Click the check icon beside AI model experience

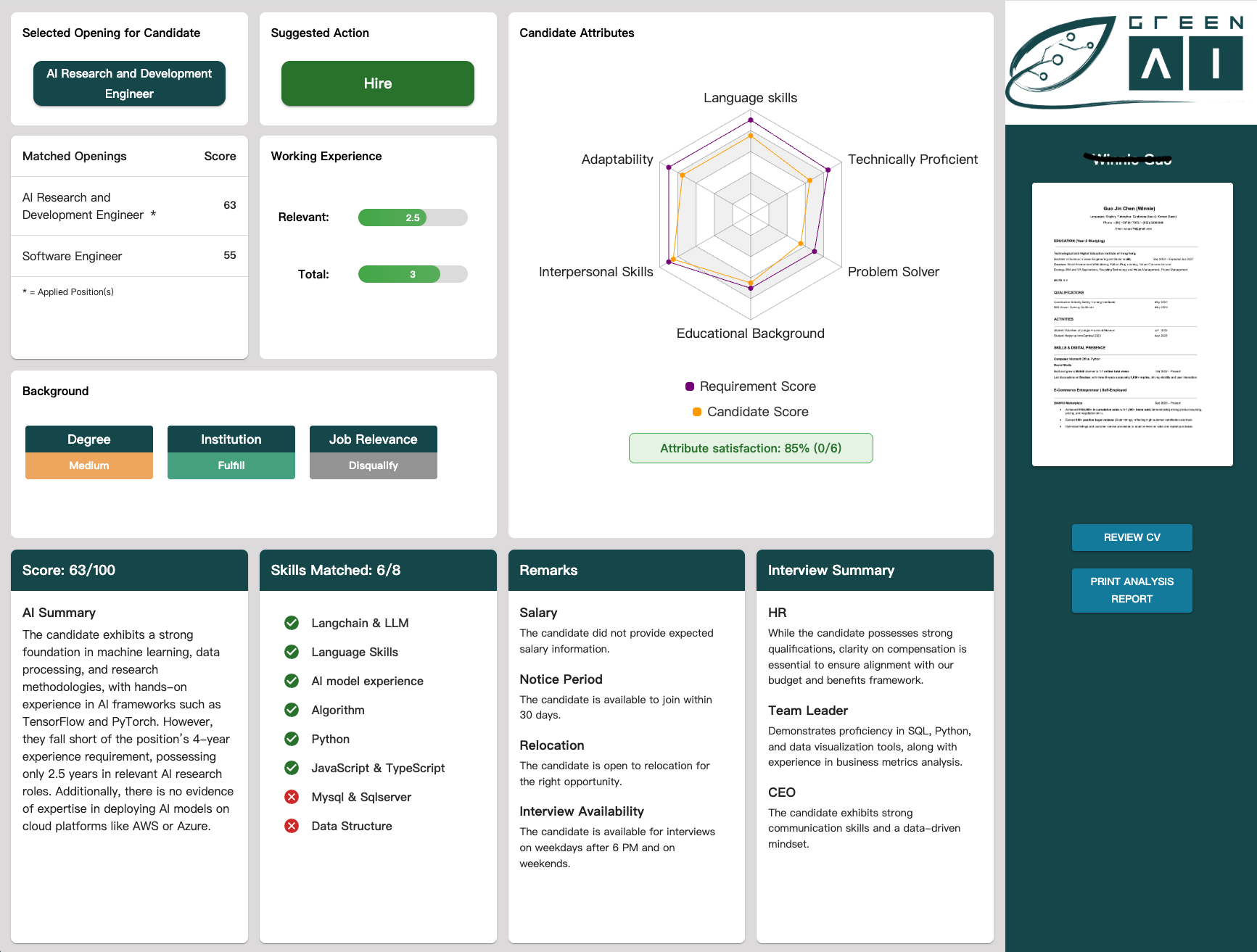point(292,681)
